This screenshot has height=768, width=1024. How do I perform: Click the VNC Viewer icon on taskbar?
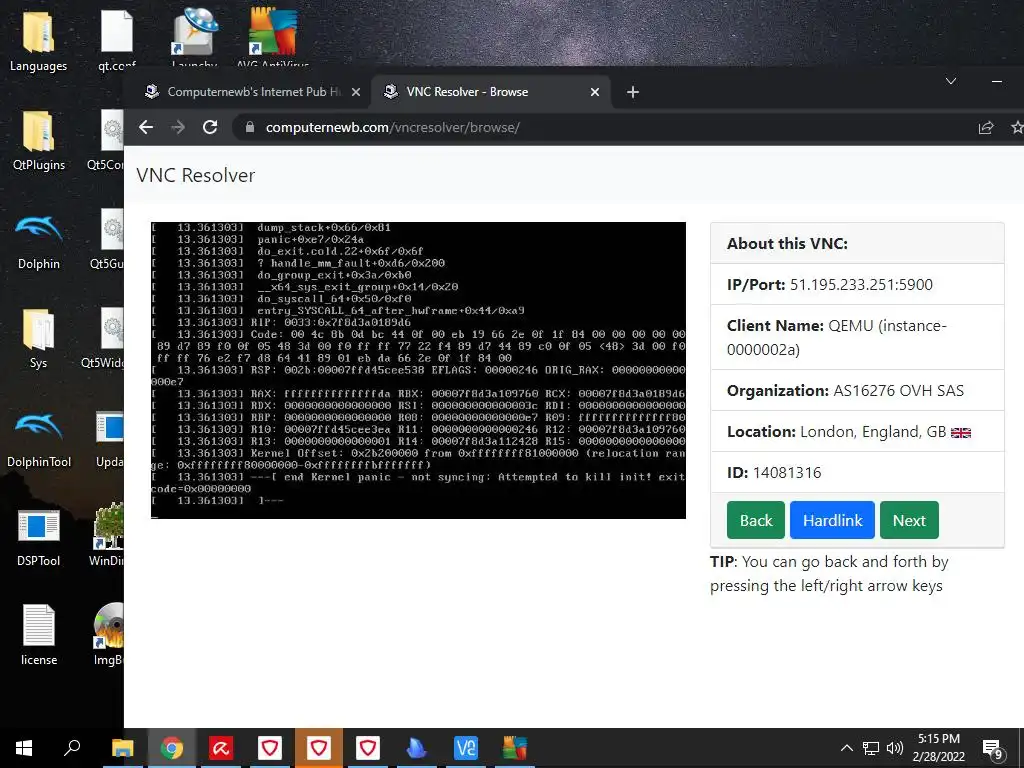(466, 748)
